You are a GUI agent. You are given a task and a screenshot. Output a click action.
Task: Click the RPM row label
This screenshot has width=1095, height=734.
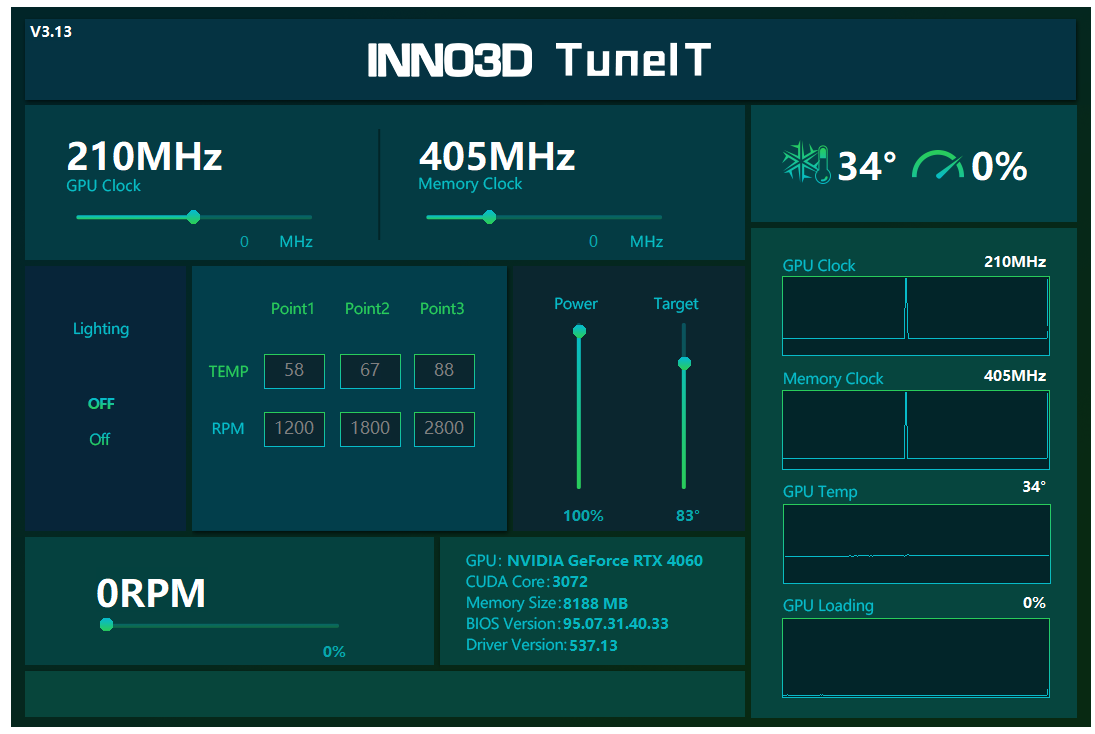228,429
